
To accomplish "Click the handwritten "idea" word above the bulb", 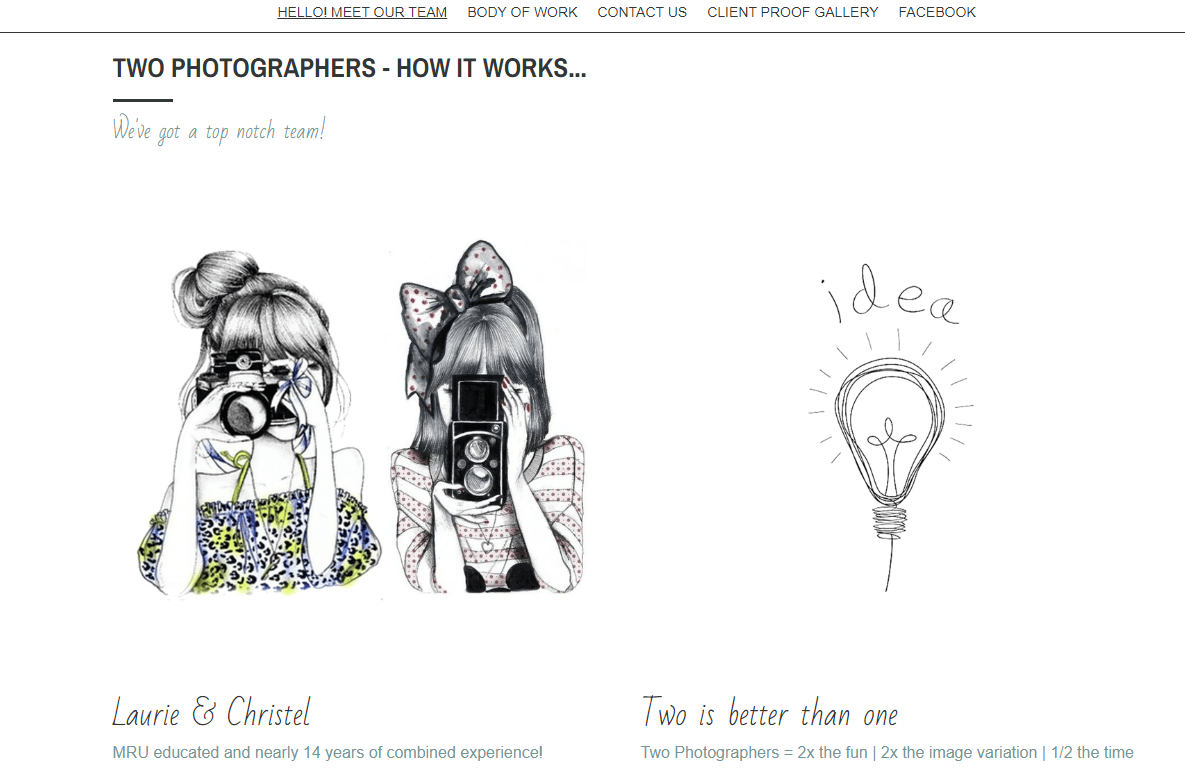I will (x=890, y=295).
